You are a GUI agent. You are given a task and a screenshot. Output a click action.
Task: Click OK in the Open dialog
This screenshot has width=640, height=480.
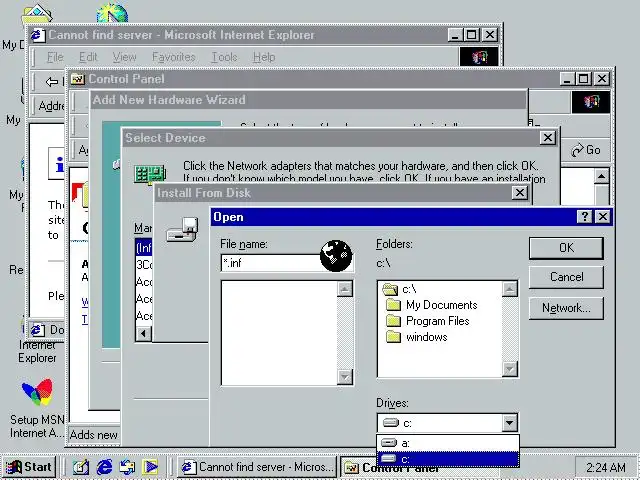pyautogui.click(x=566, y=248)
